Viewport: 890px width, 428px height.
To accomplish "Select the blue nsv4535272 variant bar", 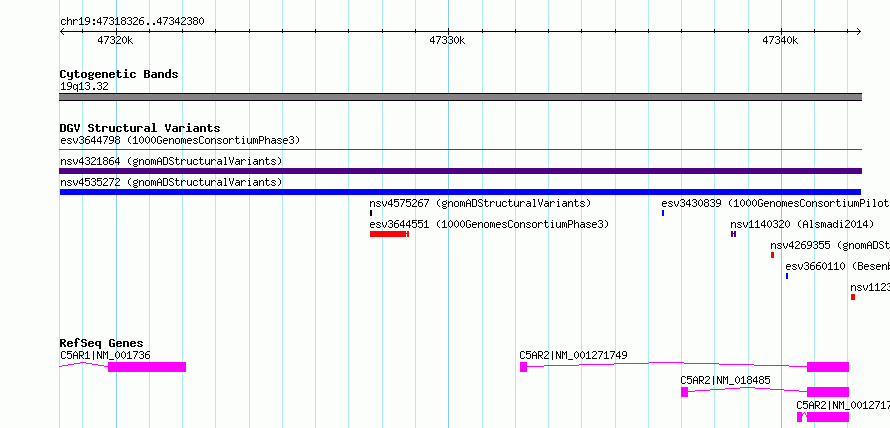I will tap(460, 192).
